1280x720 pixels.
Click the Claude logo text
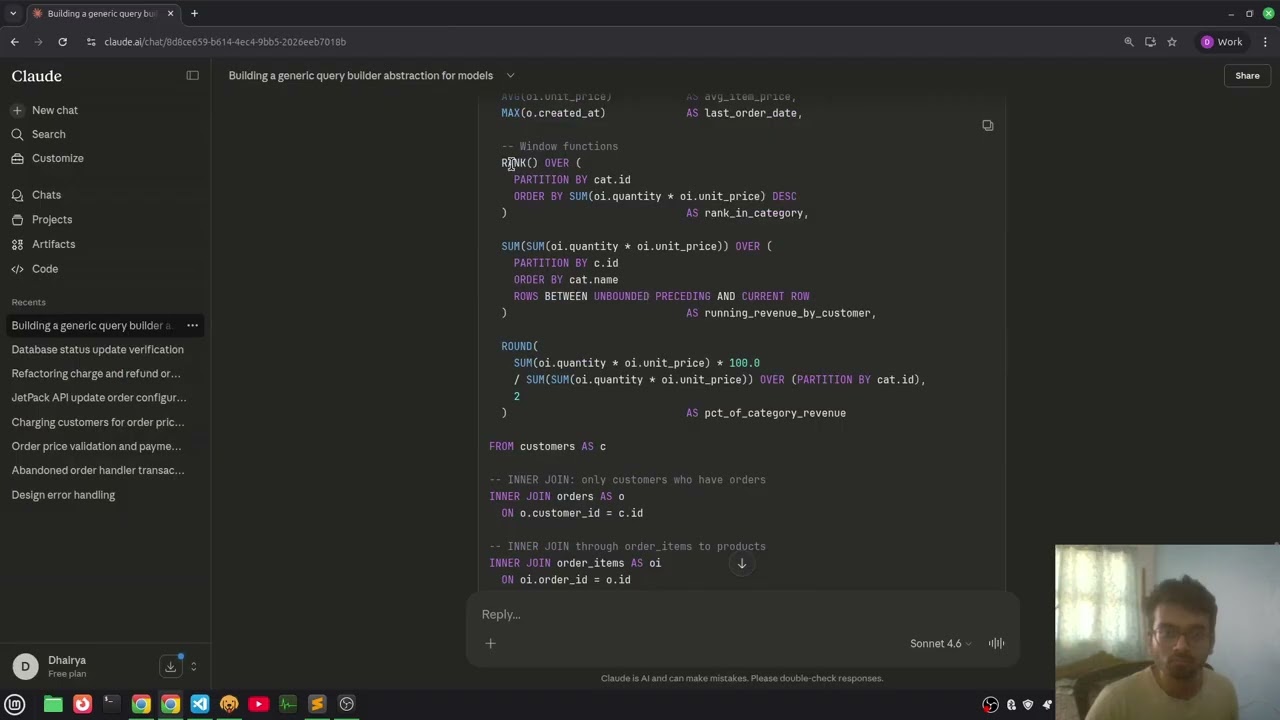pyautogui.click(x=37, y=76)
